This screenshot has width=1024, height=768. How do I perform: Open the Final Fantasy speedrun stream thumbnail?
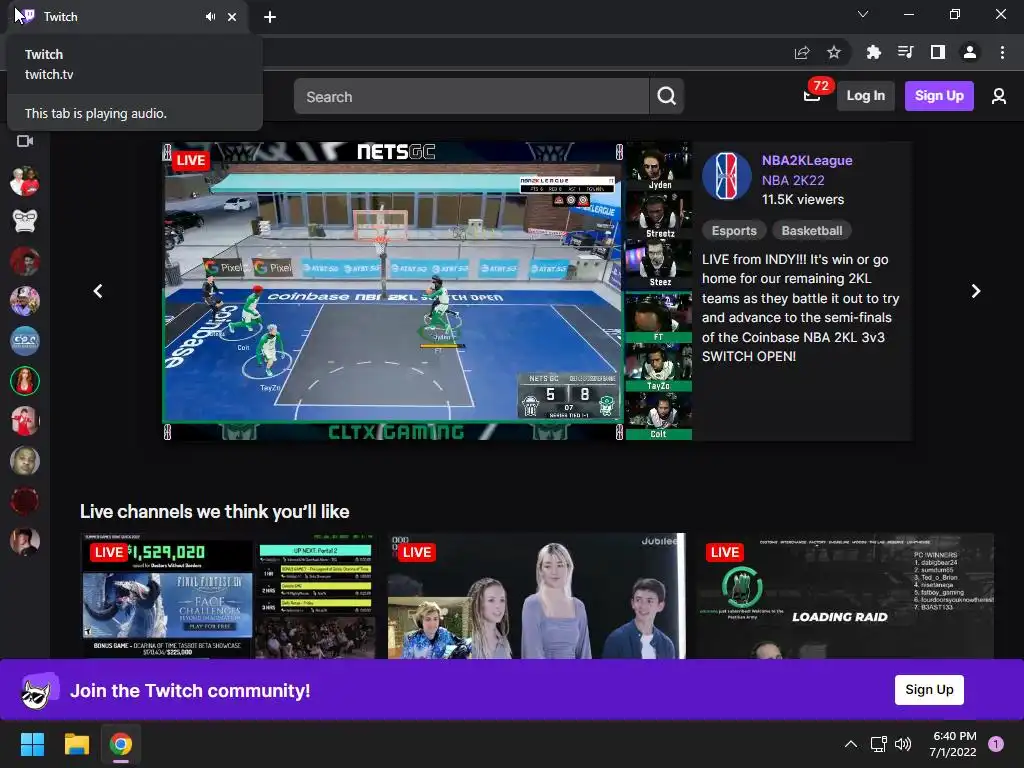(228, 596)
